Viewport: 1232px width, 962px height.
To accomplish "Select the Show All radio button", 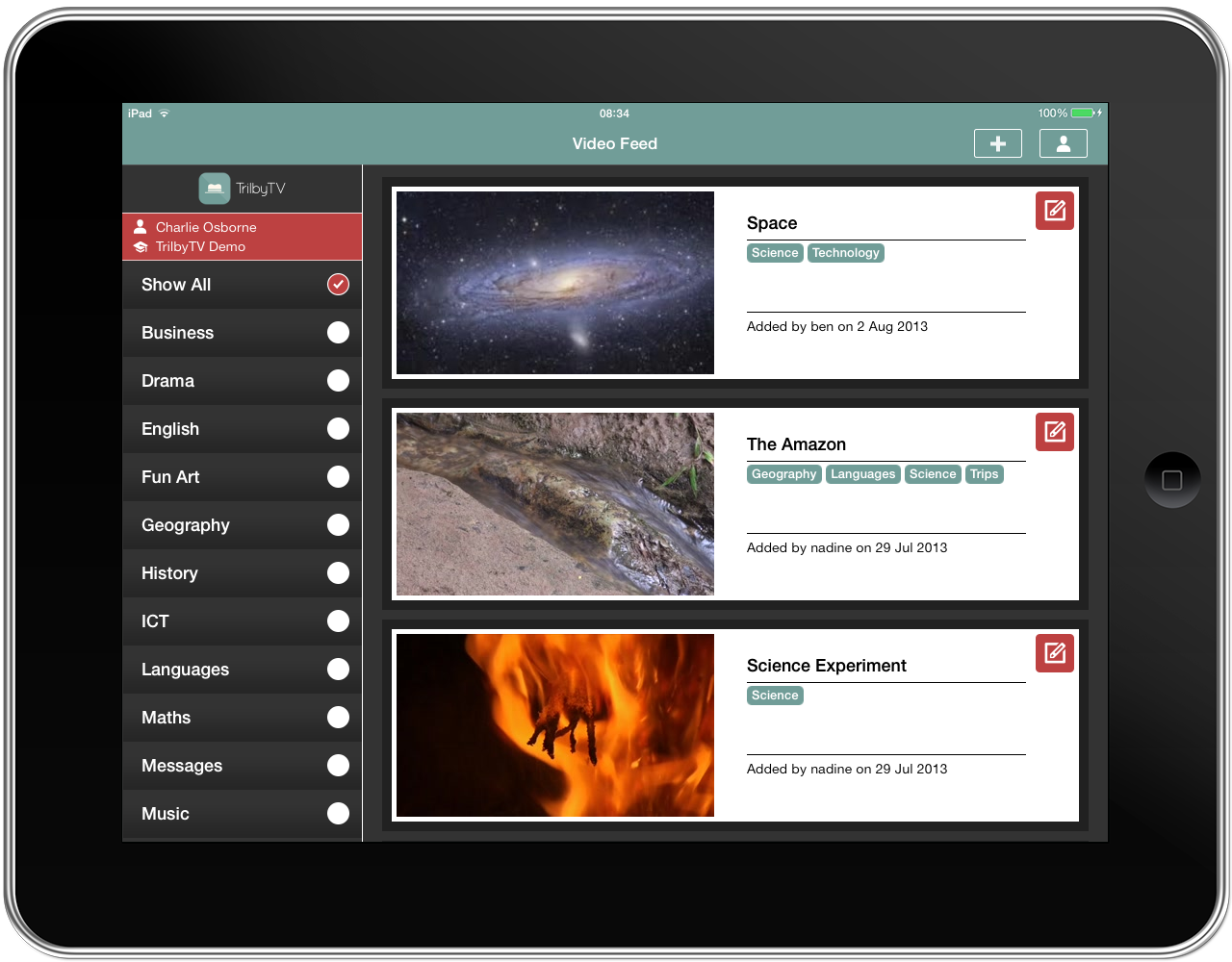I will point(338,285).
